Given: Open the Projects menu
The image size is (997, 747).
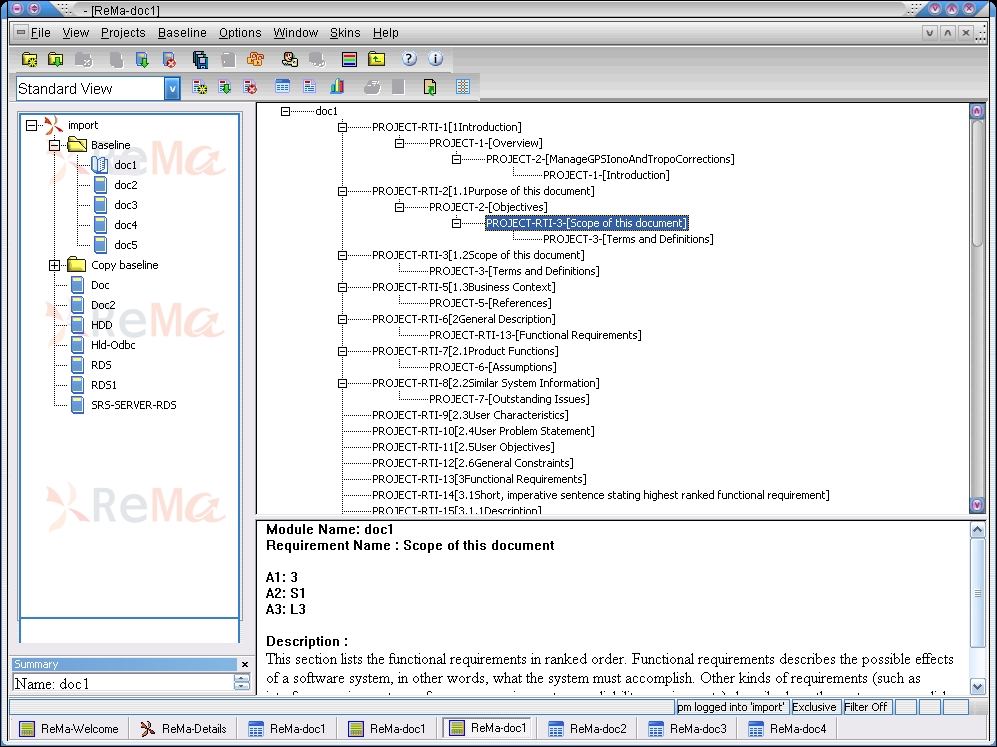Looking at the screenshot, I should (x=123, y=33).
